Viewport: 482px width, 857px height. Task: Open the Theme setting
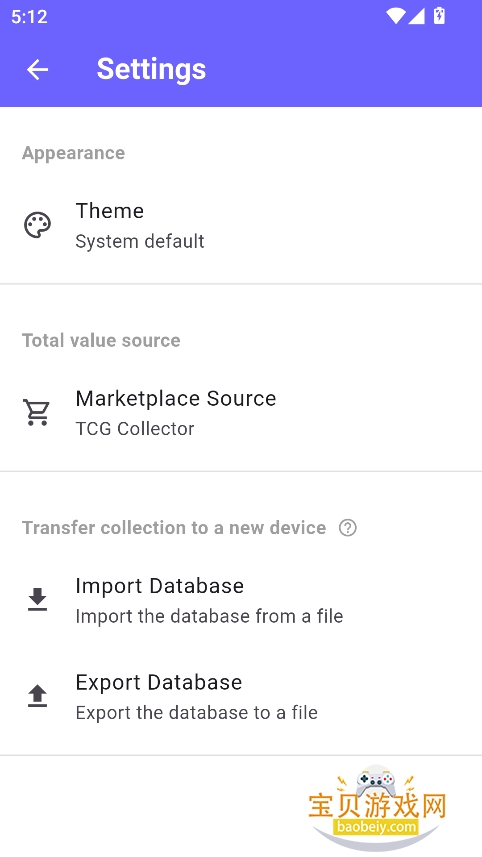(241, 225)
